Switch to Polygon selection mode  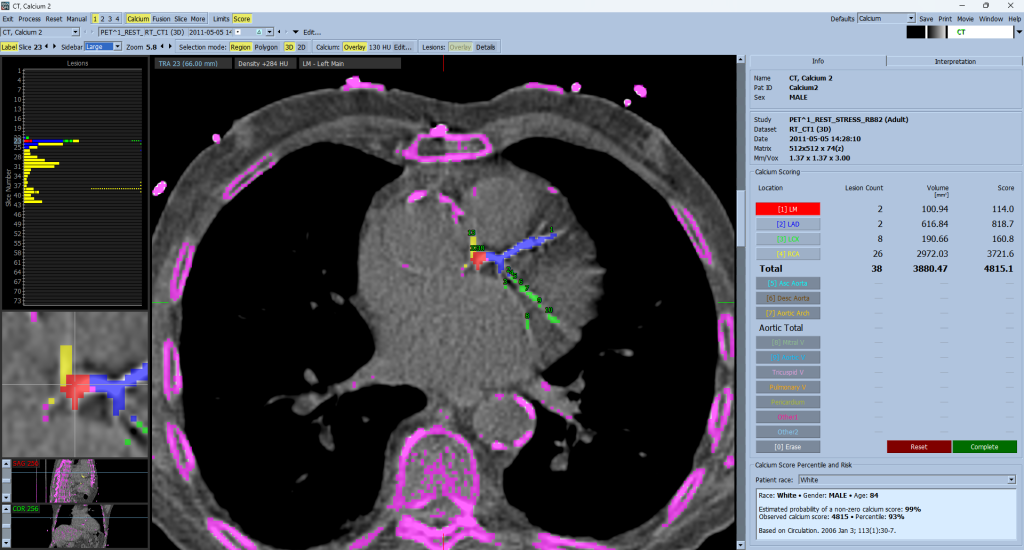pyautogui.click(x=266, y=47)
